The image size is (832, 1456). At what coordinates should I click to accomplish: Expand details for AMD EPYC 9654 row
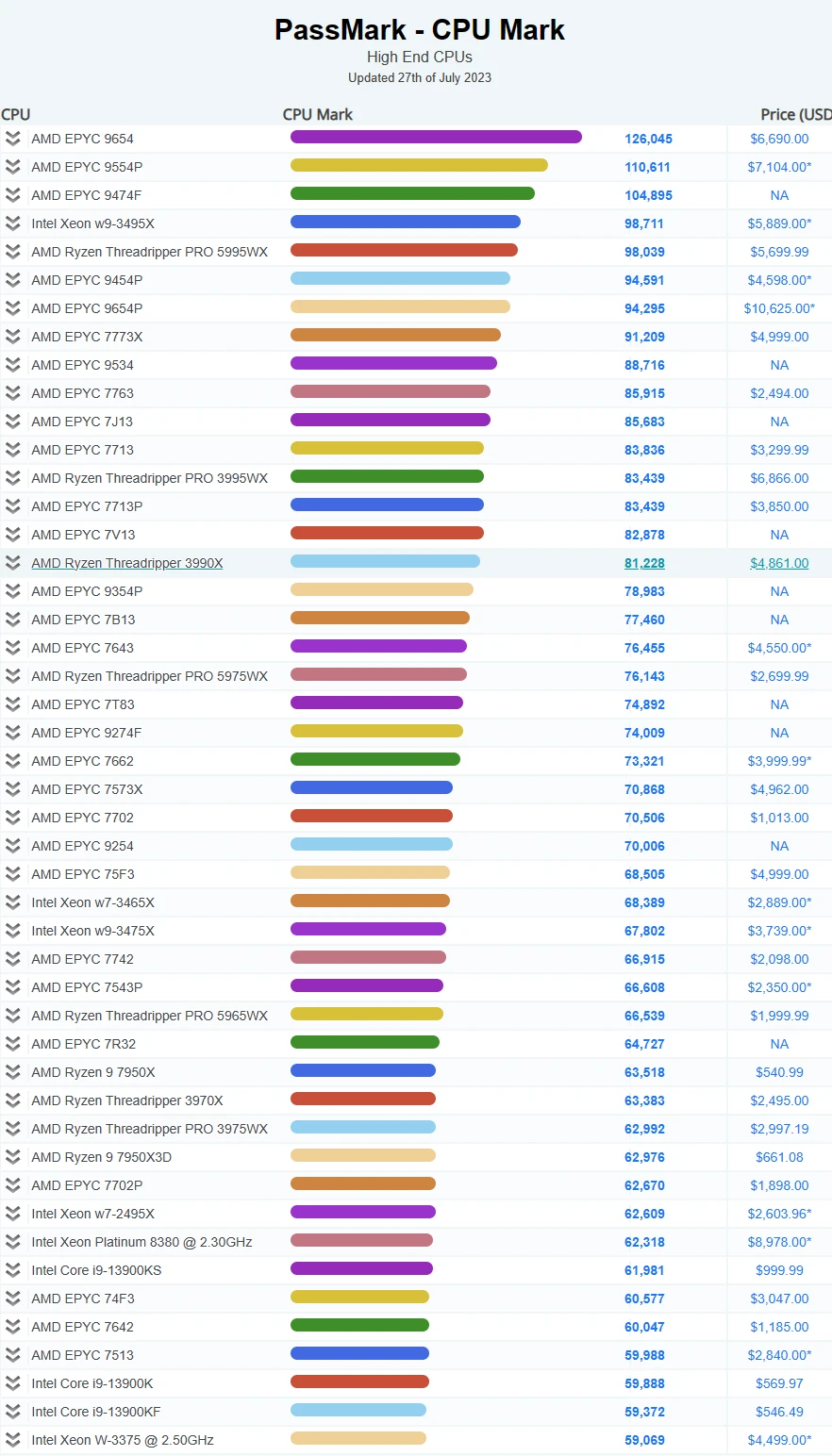(12, 139)
